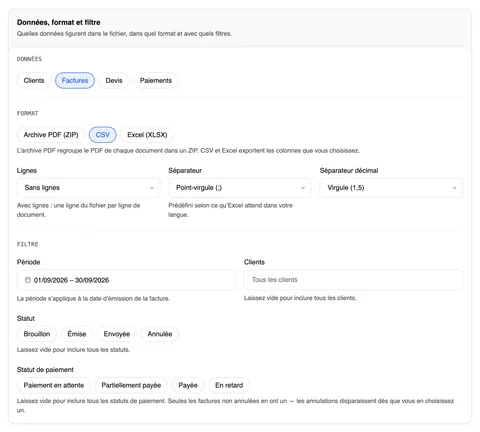
Task: Filter by Annulée status
Action: [160, 334]
